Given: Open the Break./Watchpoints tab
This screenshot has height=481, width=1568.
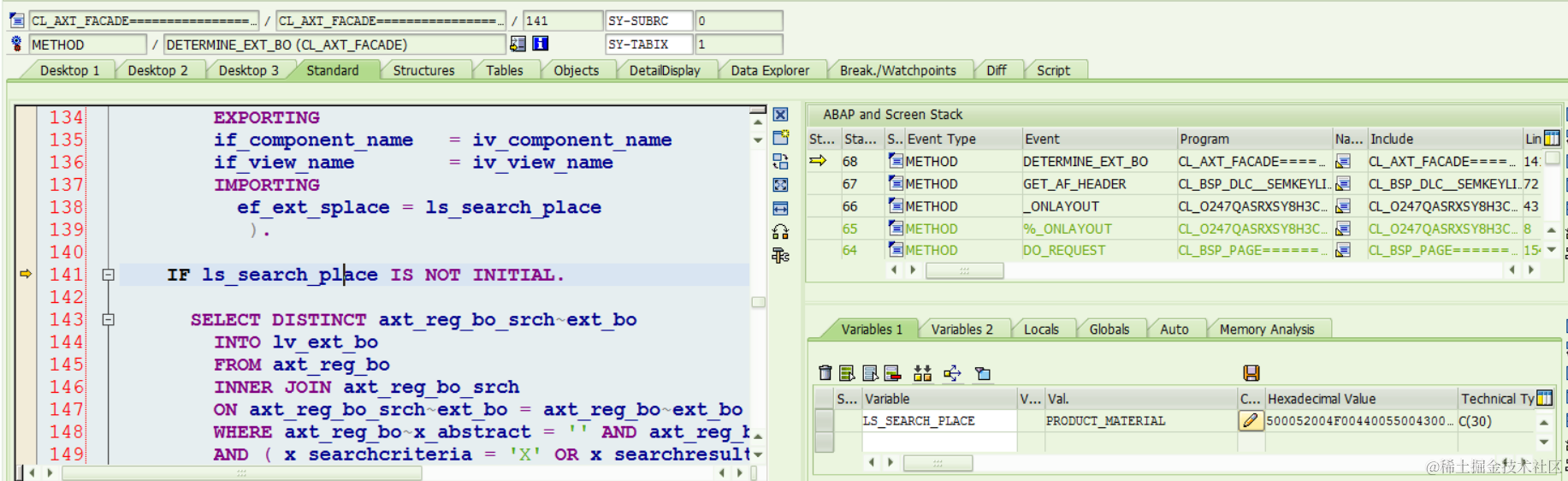Looking at the screenshot, I should (897, 70).
